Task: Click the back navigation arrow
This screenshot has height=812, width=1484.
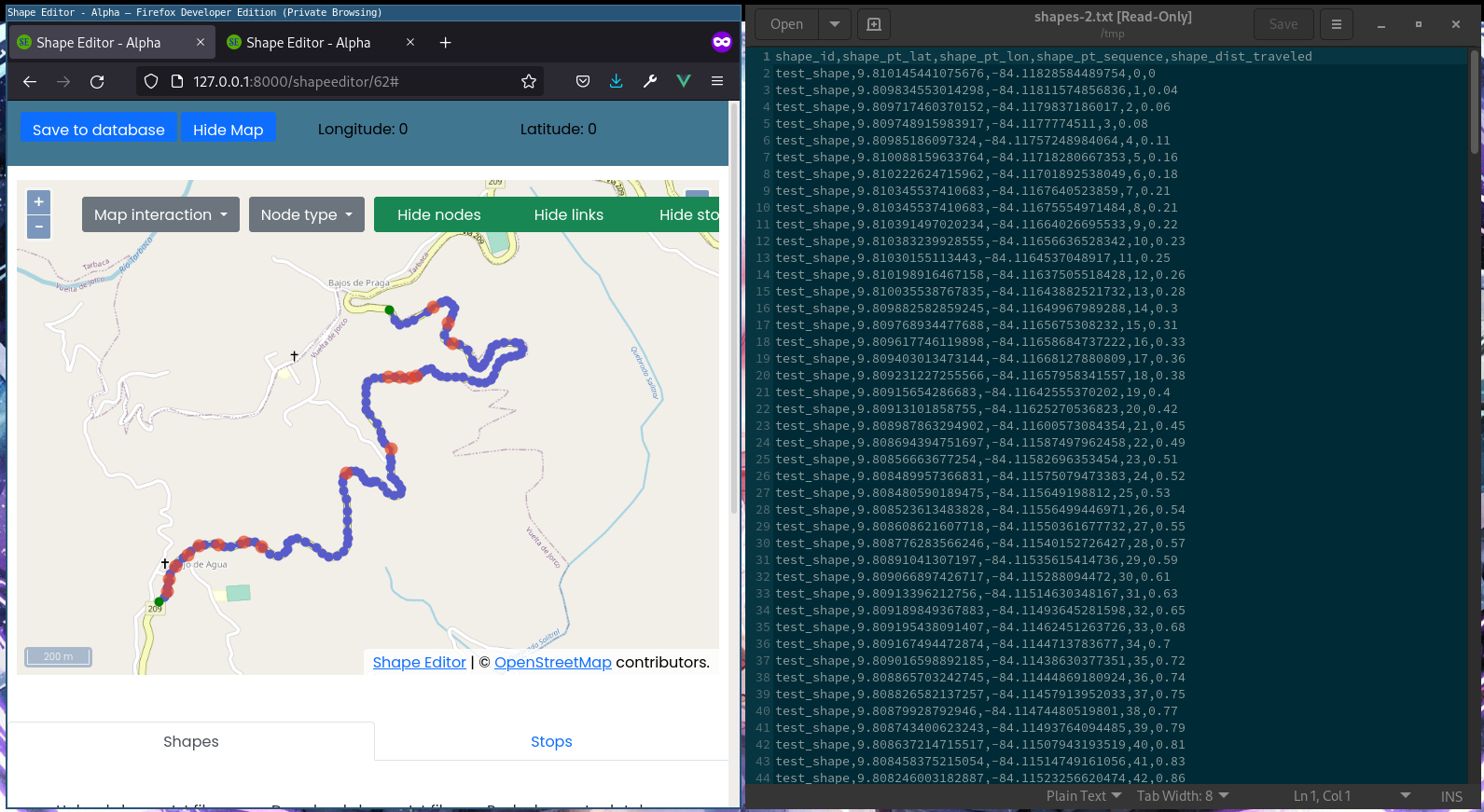Action: 30,82
